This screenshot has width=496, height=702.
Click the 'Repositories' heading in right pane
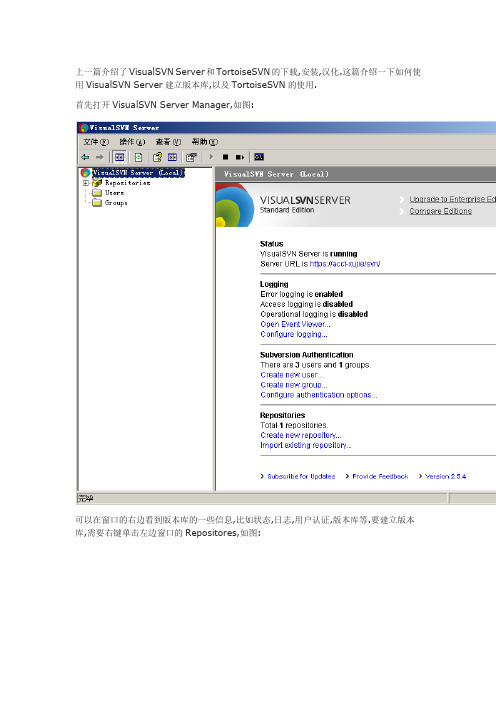pos(282,415)
